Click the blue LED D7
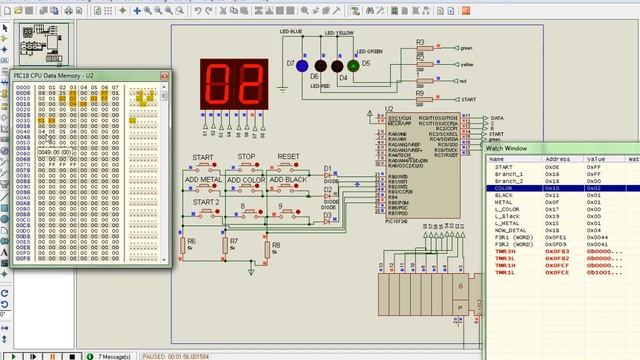Image resolution: width=640 pixels, height=360 pixels. (302, 65)
